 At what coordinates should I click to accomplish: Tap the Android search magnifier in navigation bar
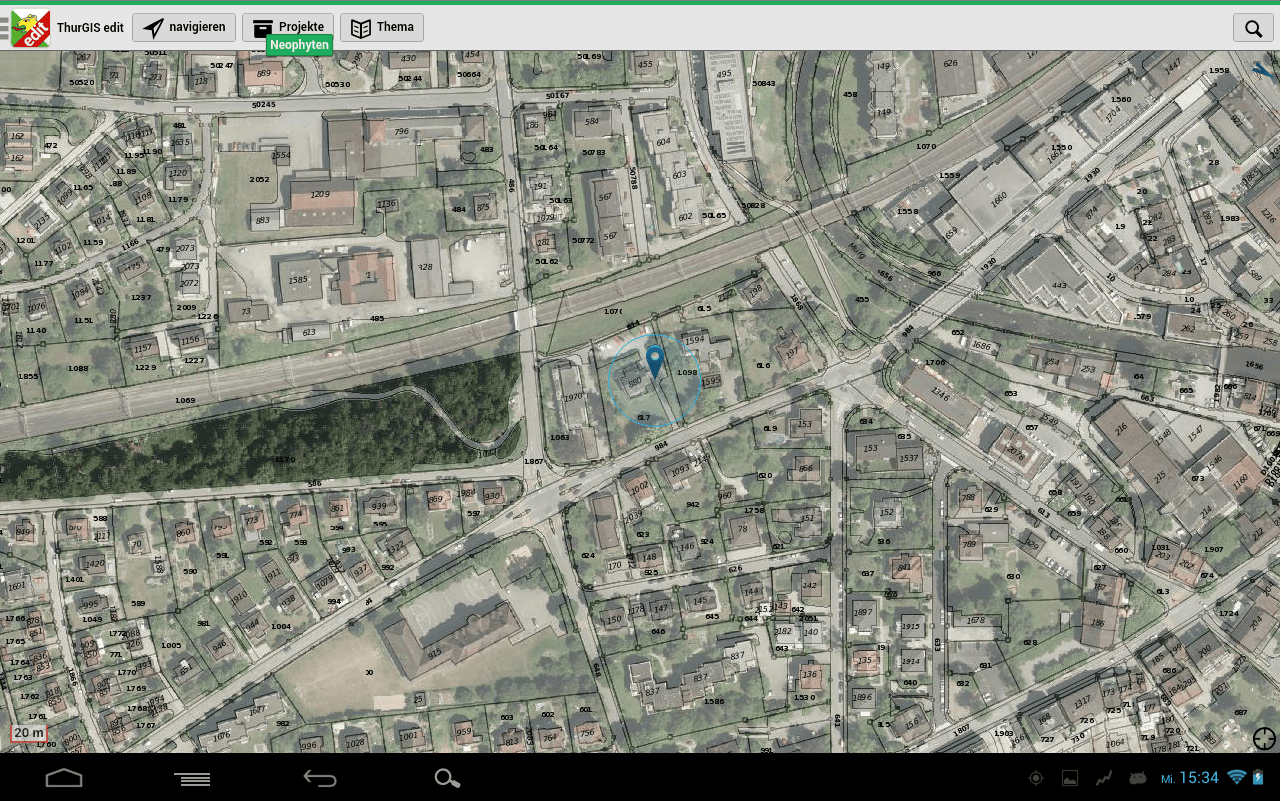coord(447,778)
